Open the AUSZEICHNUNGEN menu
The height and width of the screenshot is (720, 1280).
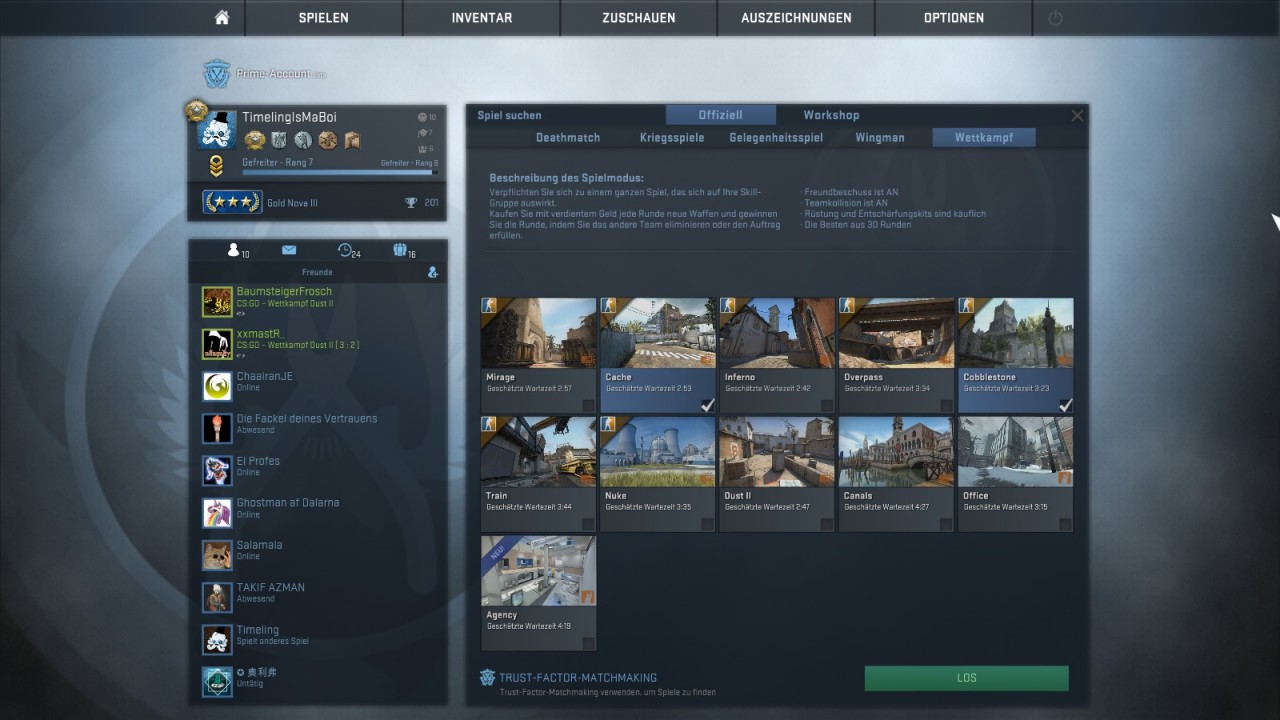point(796,18)
